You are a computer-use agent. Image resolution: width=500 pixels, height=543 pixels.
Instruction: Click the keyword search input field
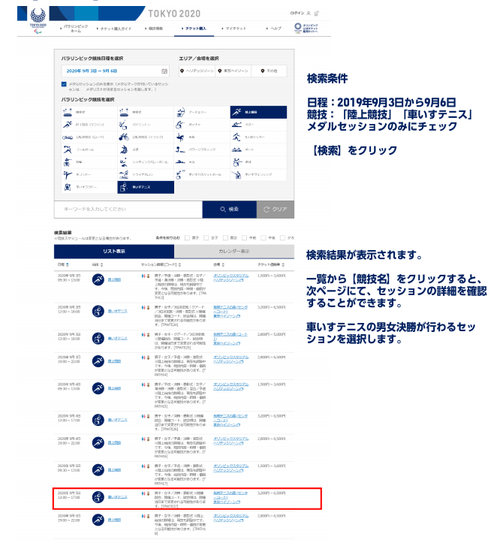(128, 210)
